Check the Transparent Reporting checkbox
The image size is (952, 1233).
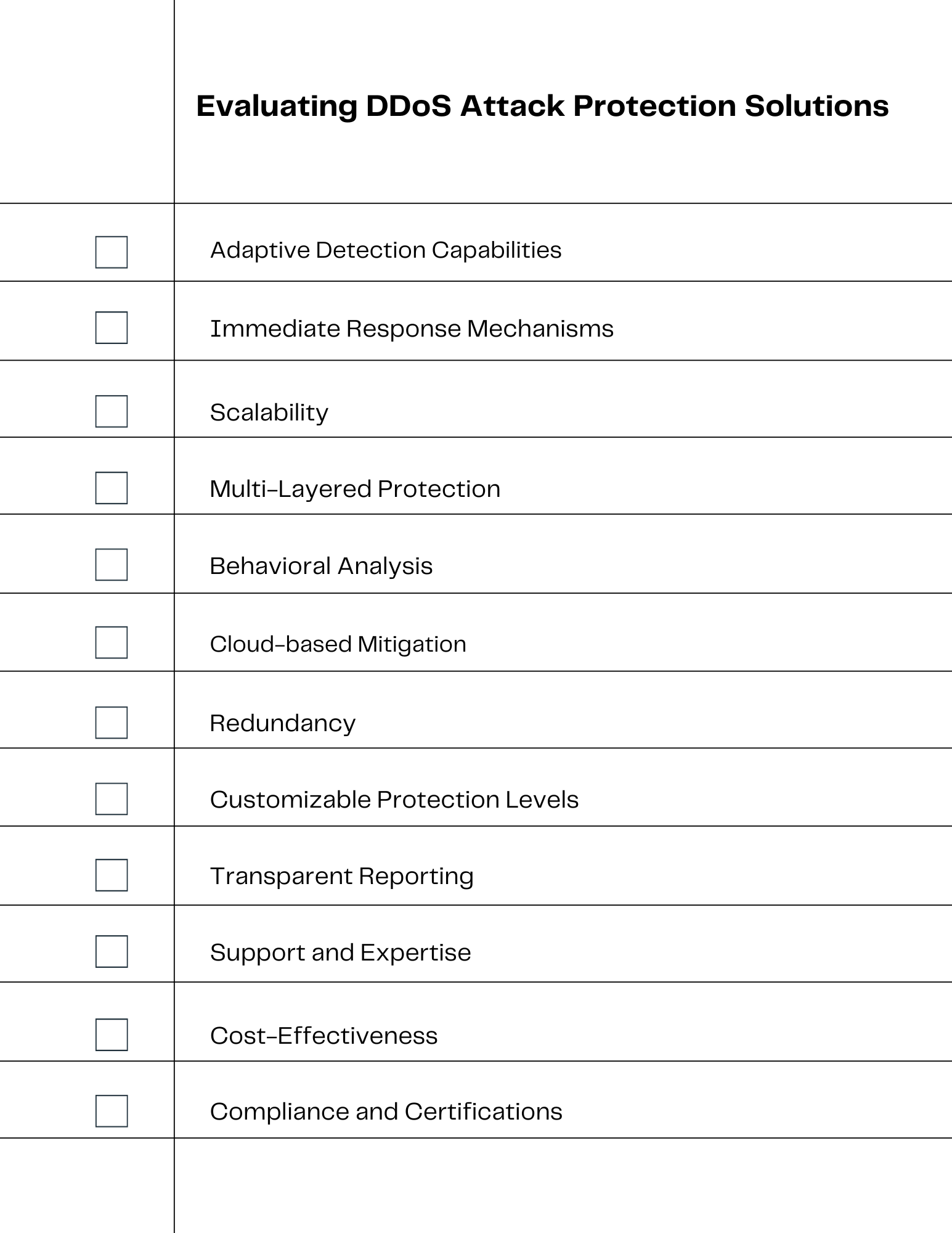112,875
